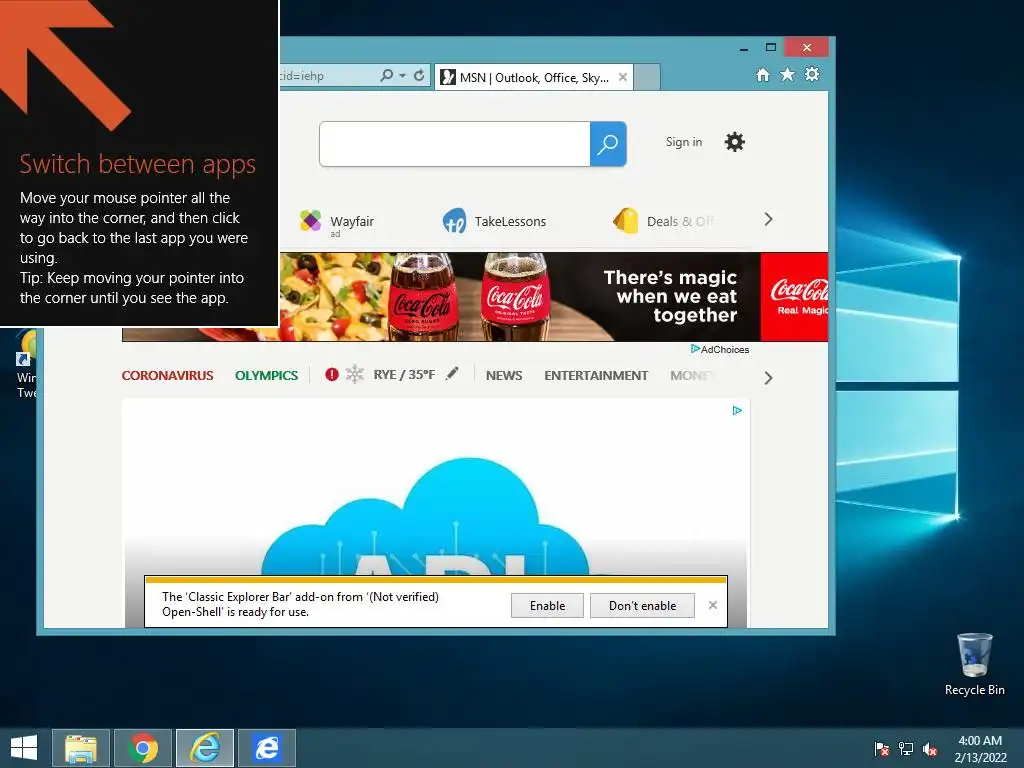The width and height of the screenshot is (1024, 768).
Task: Open the NEWS section
Action: 504,376
